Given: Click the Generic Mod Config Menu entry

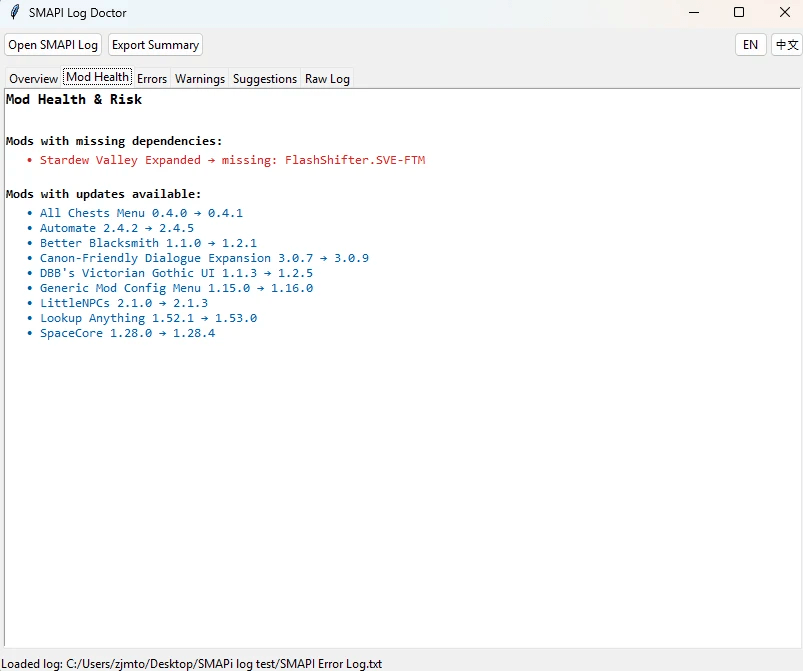Looking at the screenshot, I should point(176,288).
